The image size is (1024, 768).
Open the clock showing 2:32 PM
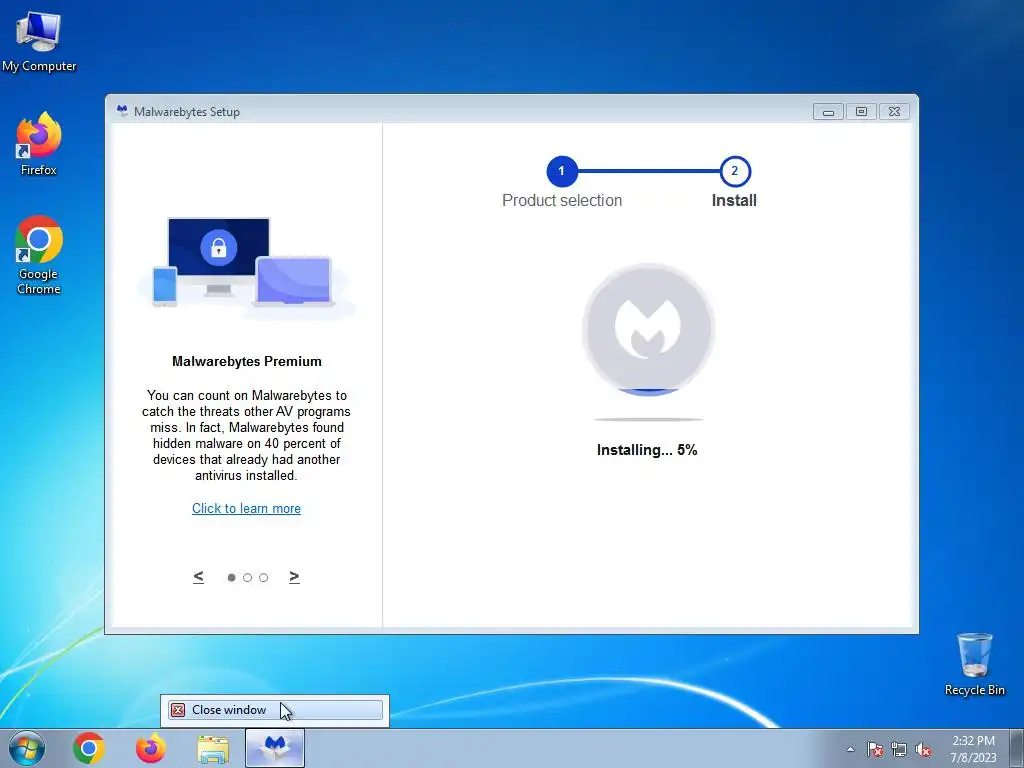coord(973,749)
